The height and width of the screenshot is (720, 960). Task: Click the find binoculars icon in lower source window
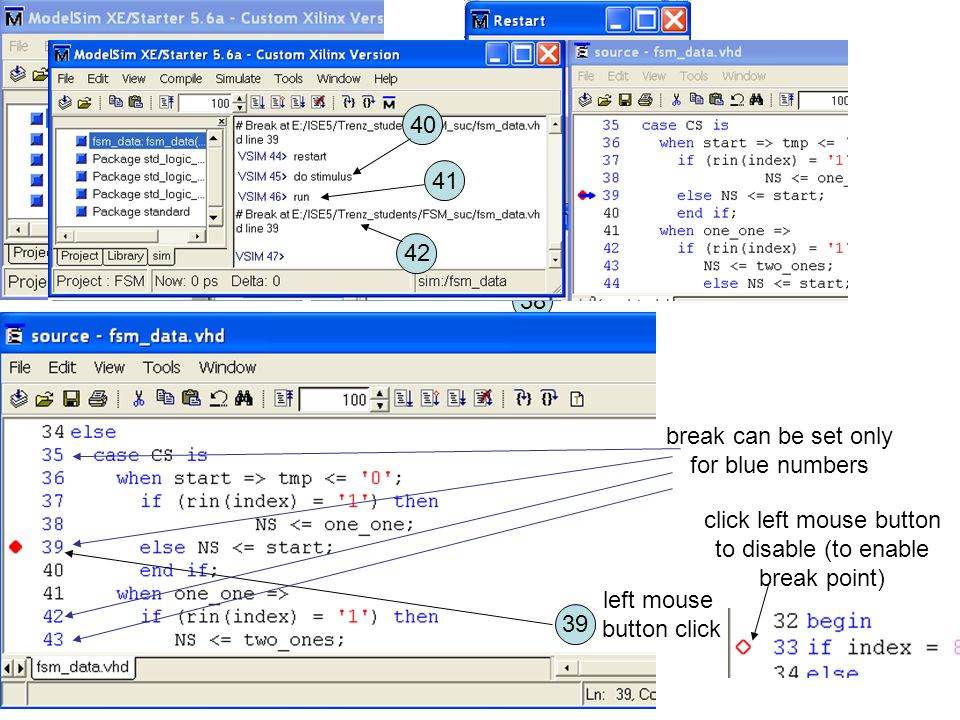click(x=244, y=399)
